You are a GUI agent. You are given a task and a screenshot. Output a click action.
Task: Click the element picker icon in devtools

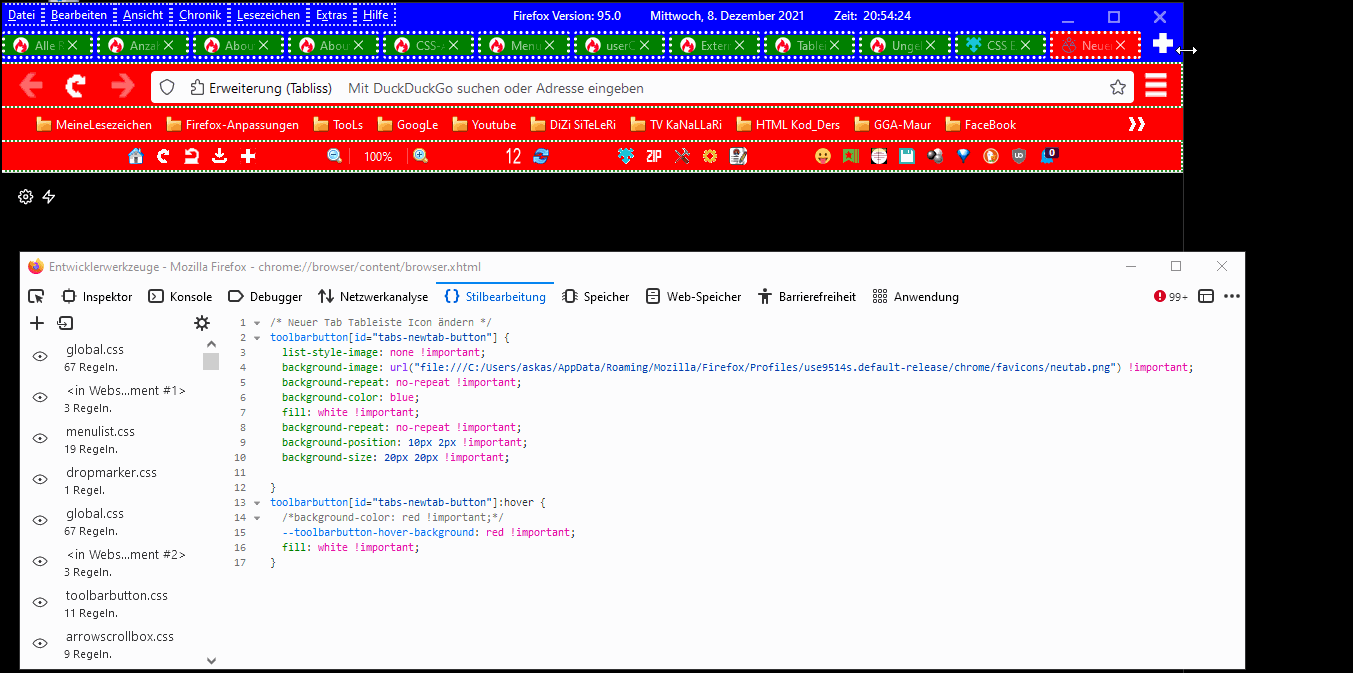(36, 296)
